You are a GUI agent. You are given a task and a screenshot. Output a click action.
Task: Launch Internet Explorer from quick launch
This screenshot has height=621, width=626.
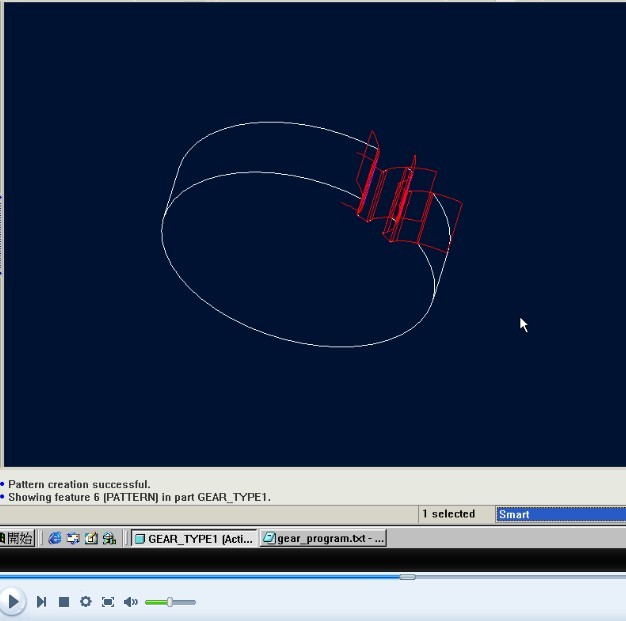pos(55,538)
